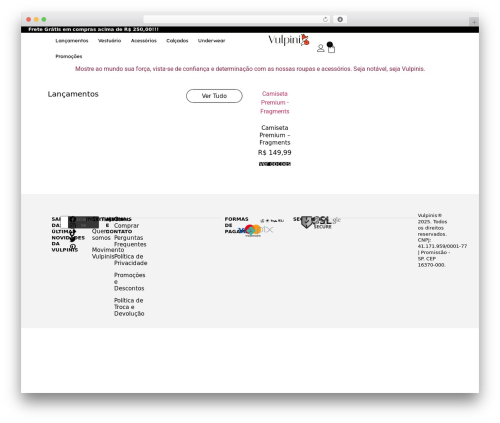This screenshot has width=500, height=423.
Task: Click the Ver Tudo button
Action: tap(214, 96)
